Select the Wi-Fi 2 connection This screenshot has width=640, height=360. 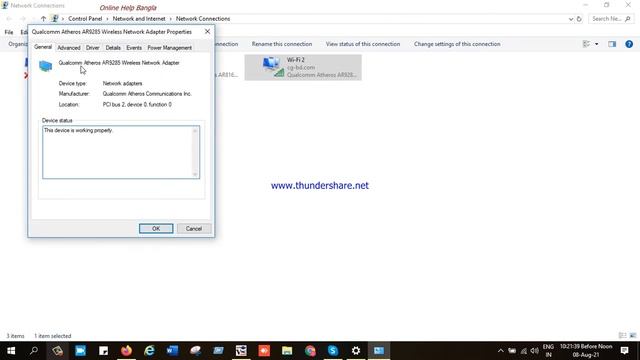(x=303, y=67)
